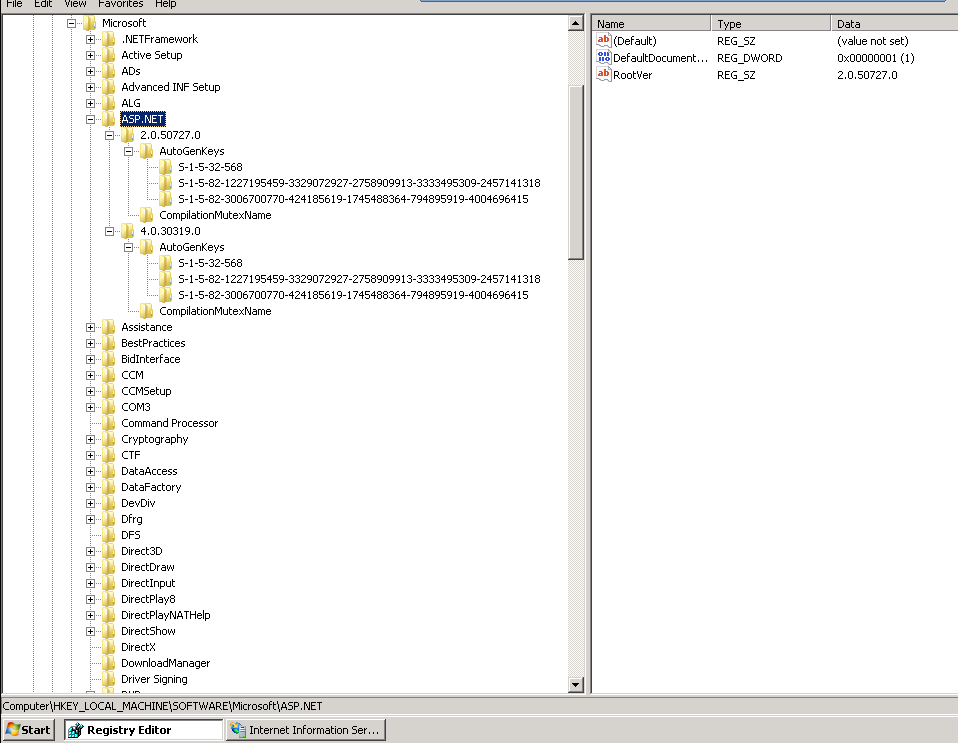
Task: Click the Driver Signing folder icon
Action: click(109, 679)
